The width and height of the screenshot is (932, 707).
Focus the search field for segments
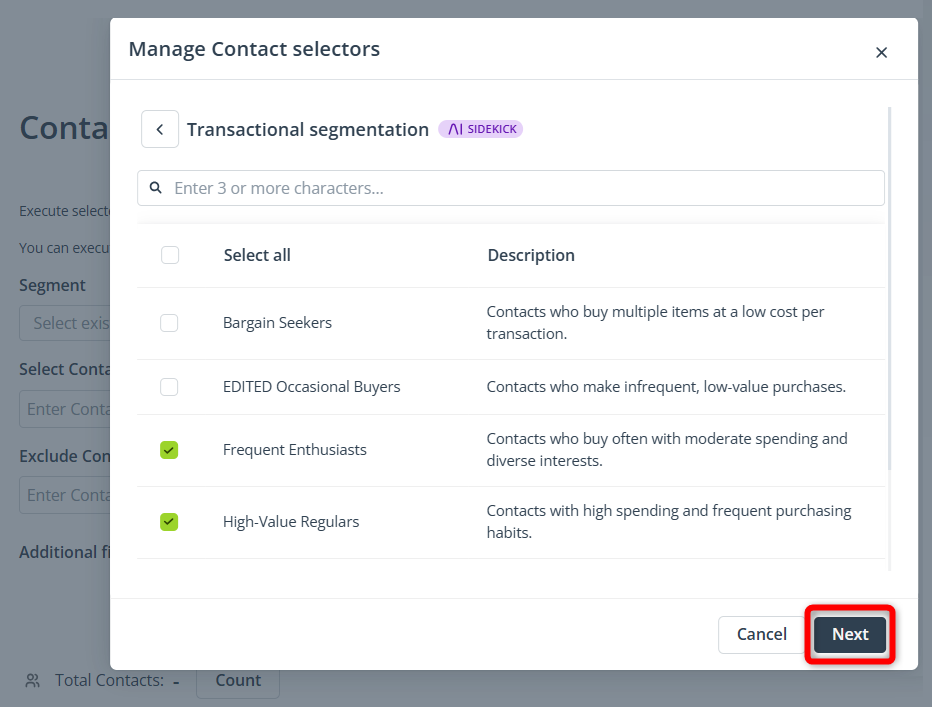(511, 188)
